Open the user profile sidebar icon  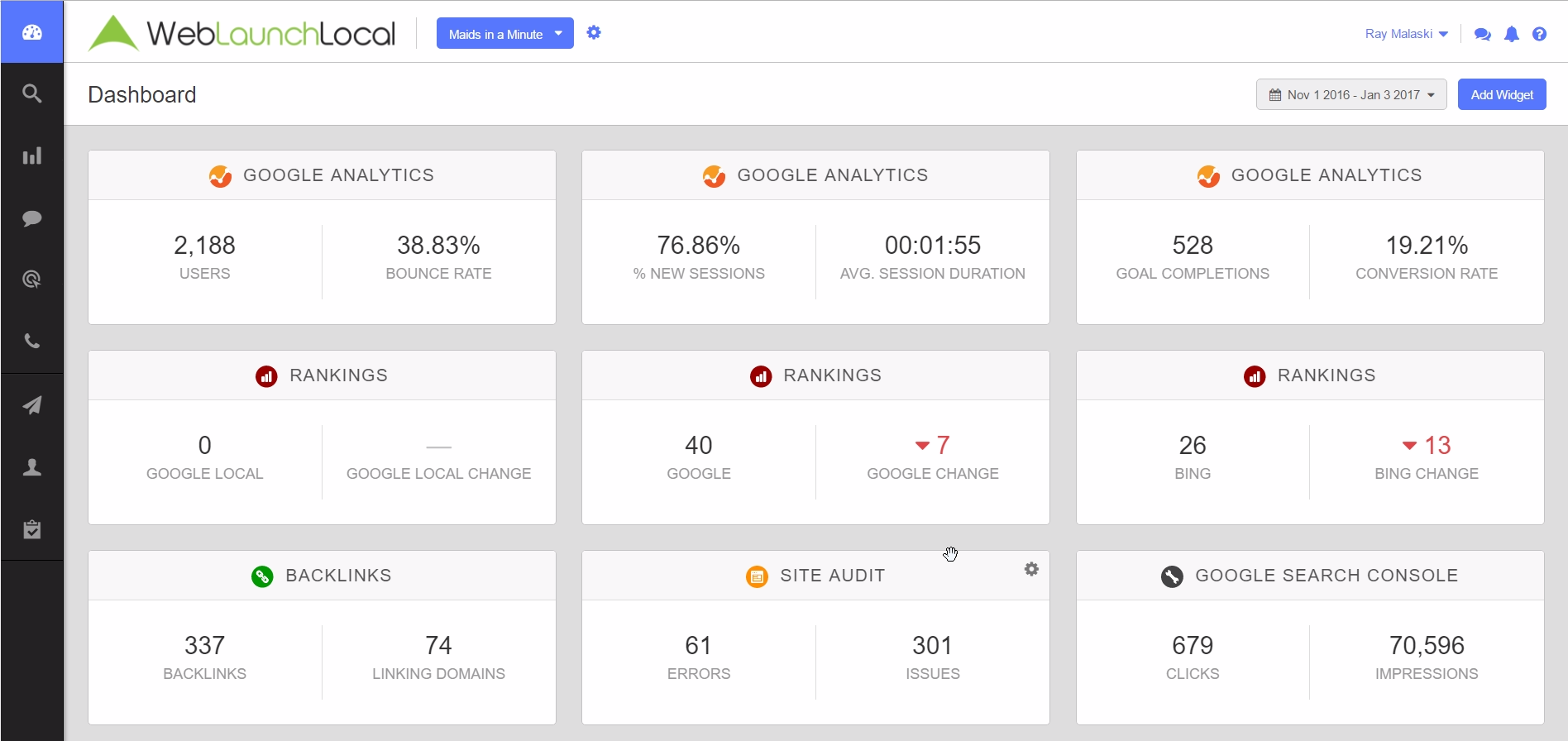point(31,467)
